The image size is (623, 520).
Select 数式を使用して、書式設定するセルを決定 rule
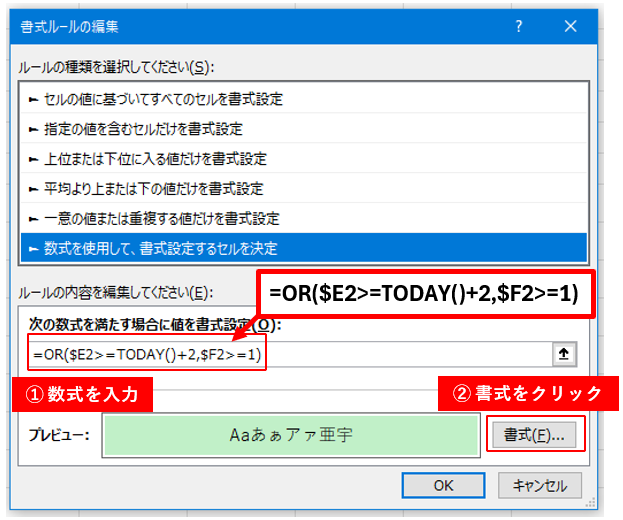160,247
